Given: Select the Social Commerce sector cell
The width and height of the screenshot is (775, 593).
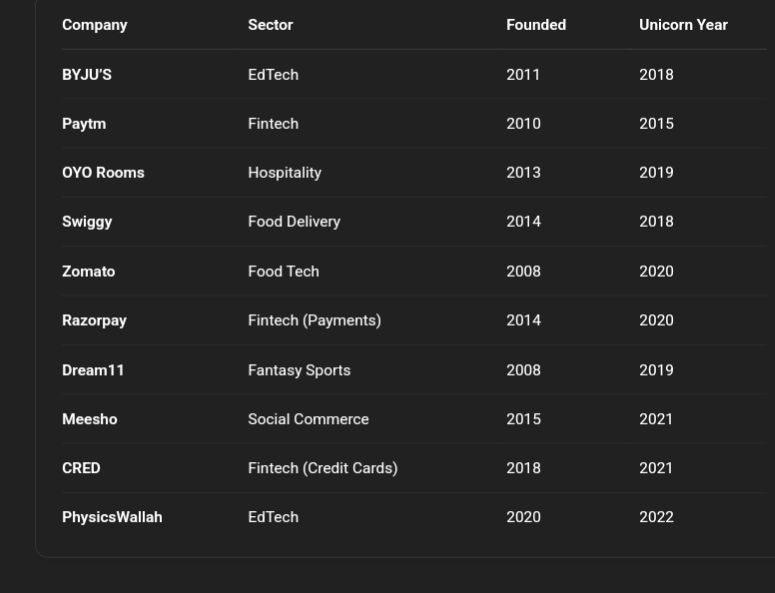Looking at the screenshot, I should click(308, 419).
